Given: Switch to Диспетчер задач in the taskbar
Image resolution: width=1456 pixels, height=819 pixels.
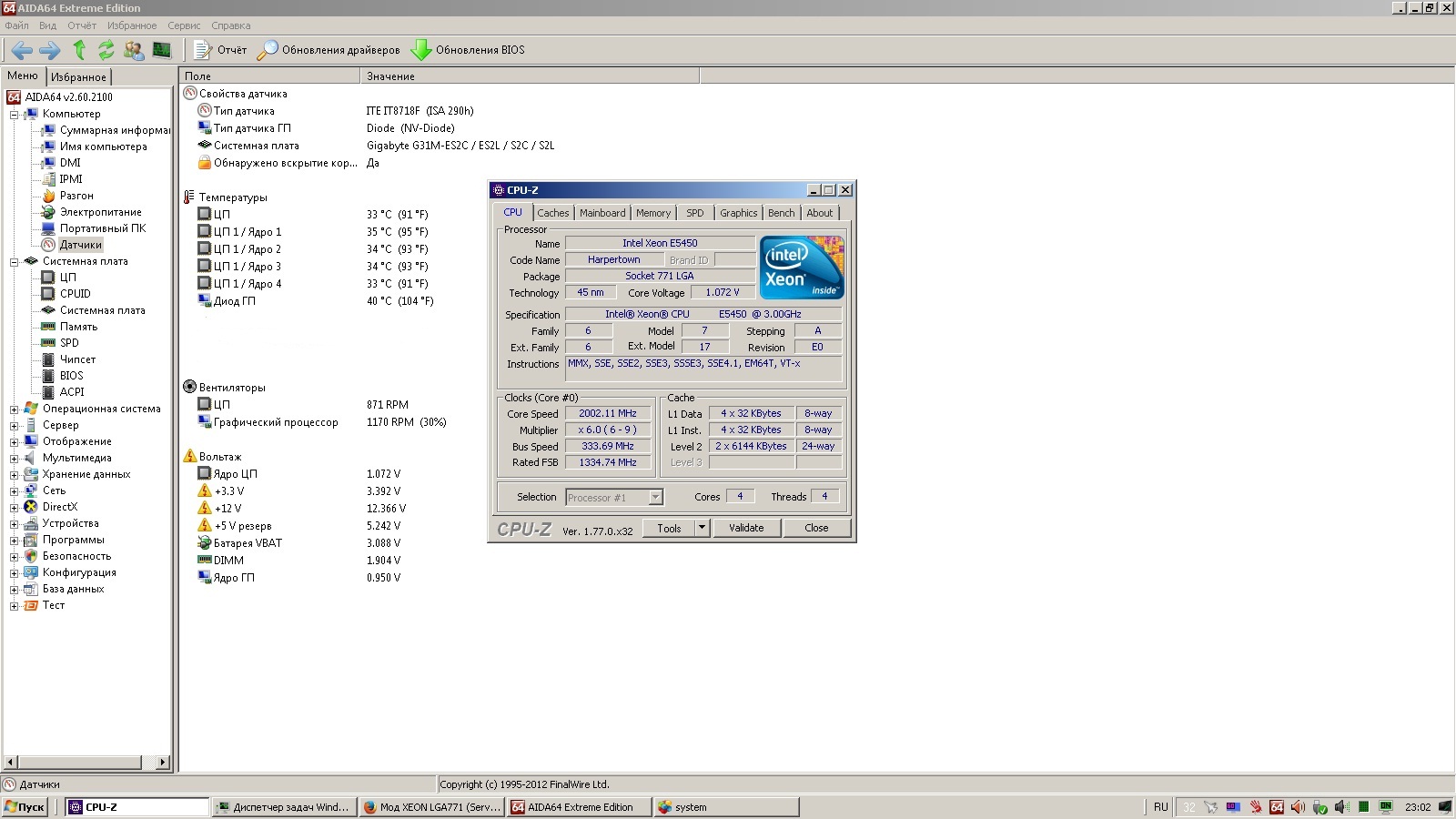Looking at the screenshot, I should (283, 807).
